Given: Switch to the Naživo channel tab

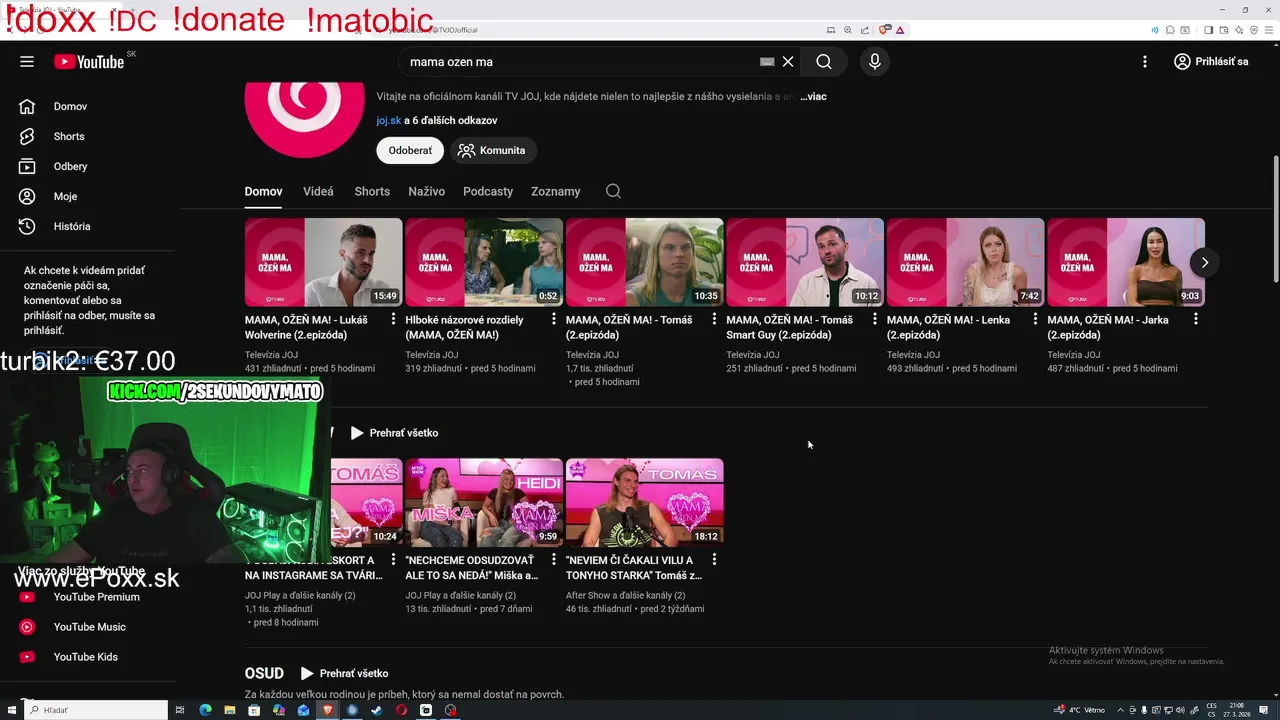Looking at the screenshot, I should pos(426,191).
